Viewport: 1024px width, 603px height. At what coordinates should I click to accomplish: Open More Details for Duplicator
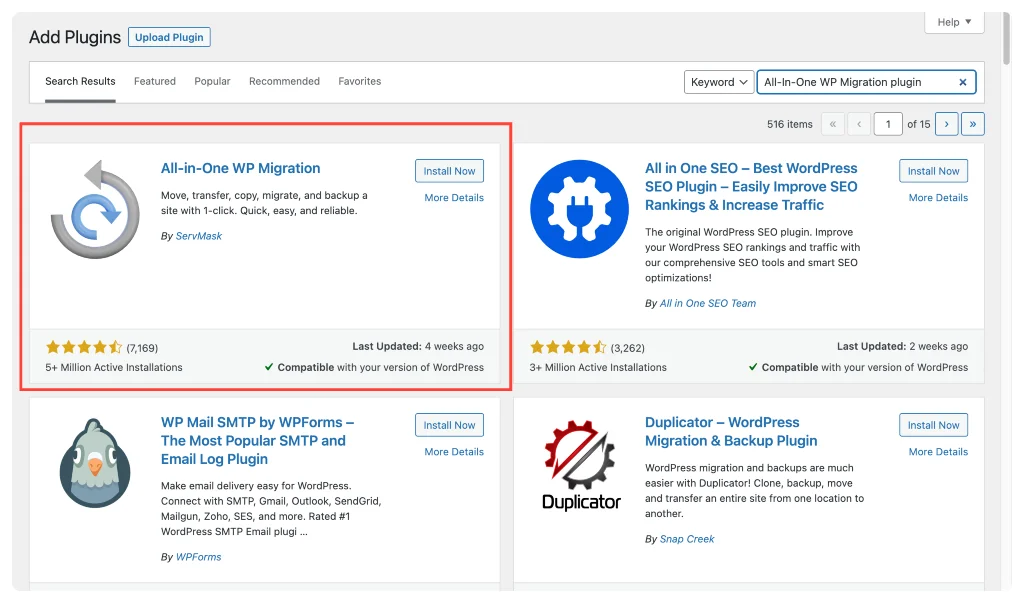(938, 452)
